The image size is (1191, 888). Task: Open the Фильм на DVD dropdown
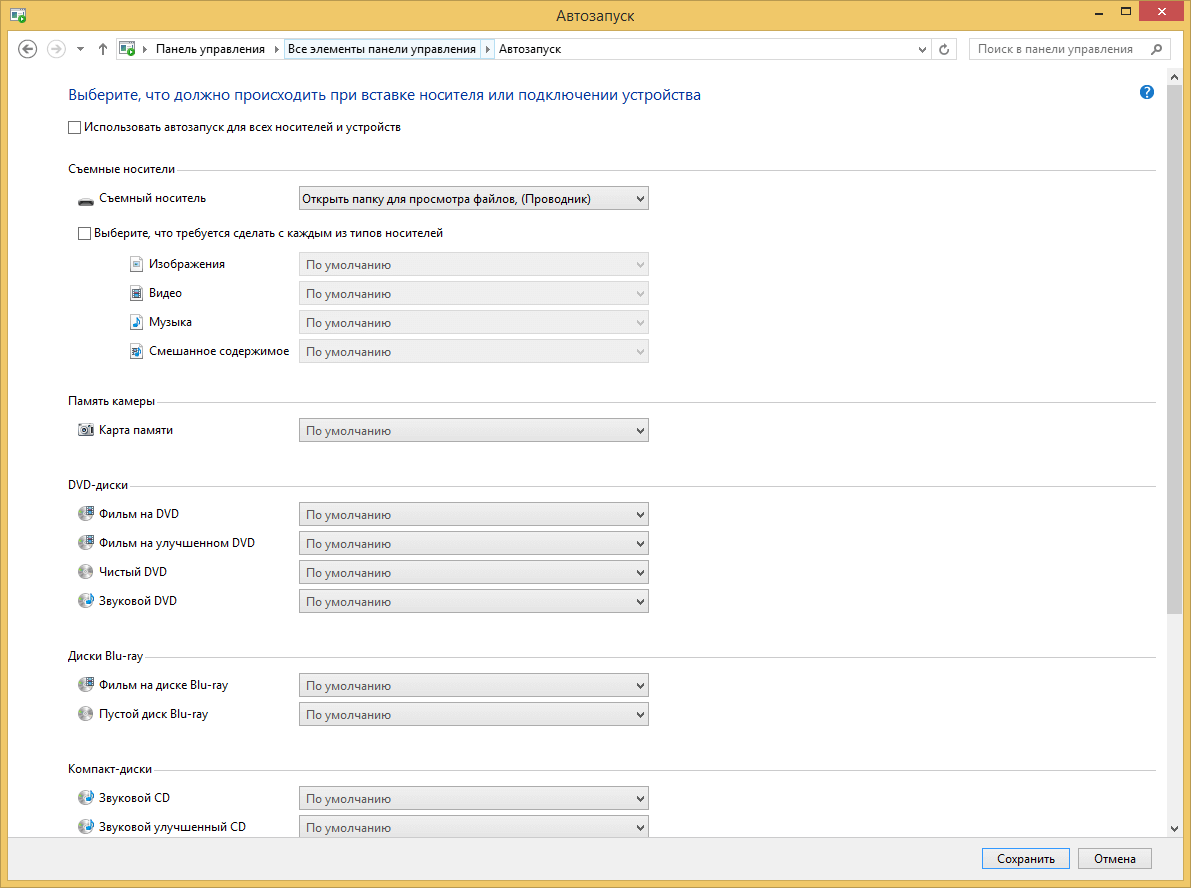click(473, 515)
